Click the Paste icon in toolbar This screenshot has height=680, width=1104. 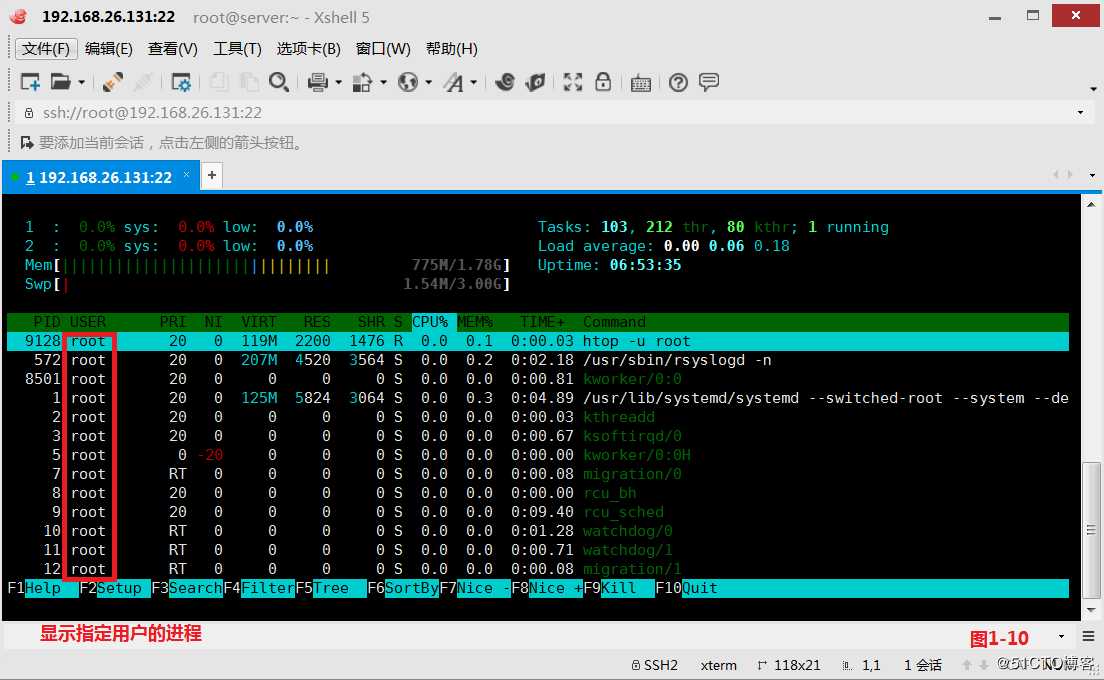coord(249,82)
